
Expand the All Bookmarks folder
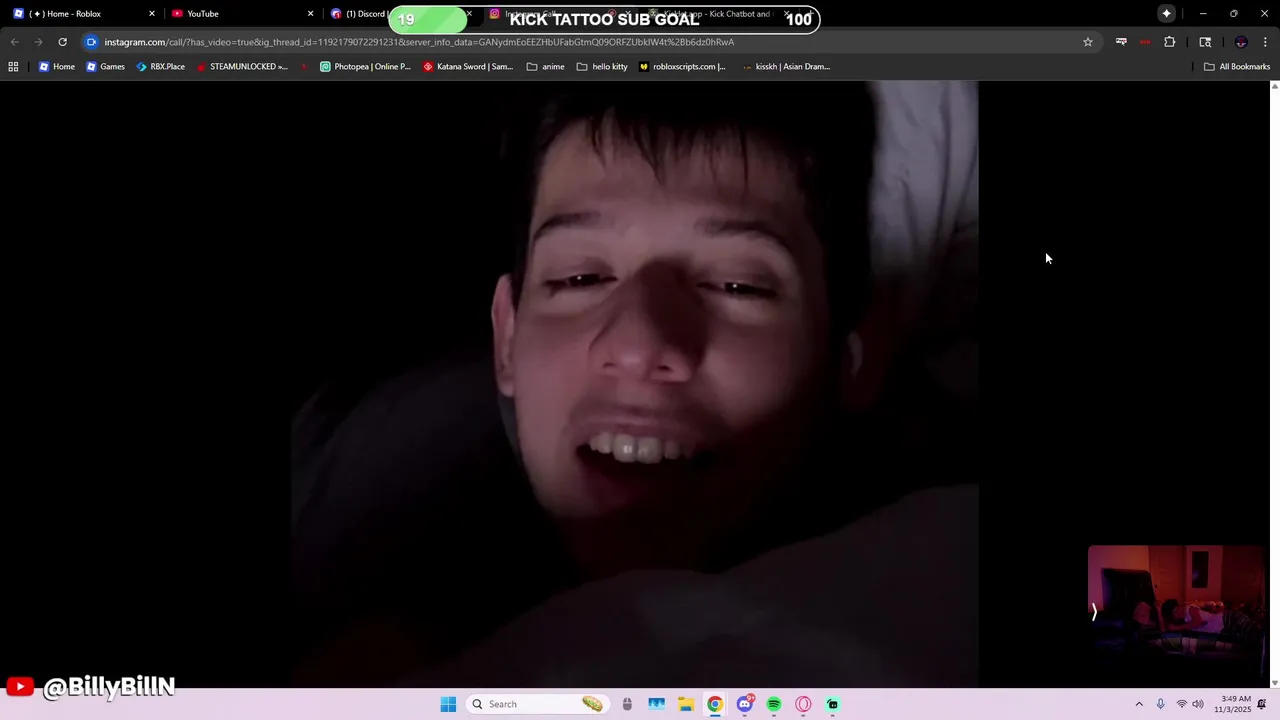(x=1237, y=67)
